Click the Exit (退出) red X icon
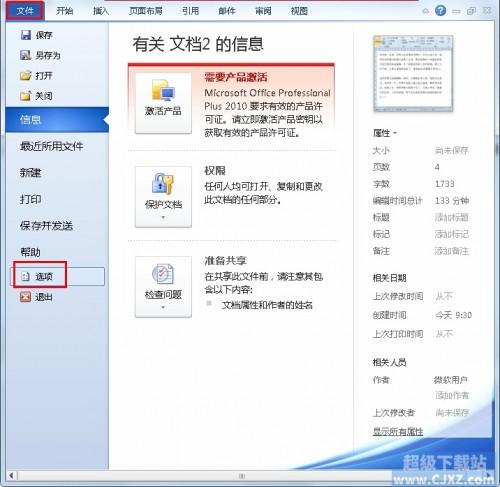 pos(26,297)
